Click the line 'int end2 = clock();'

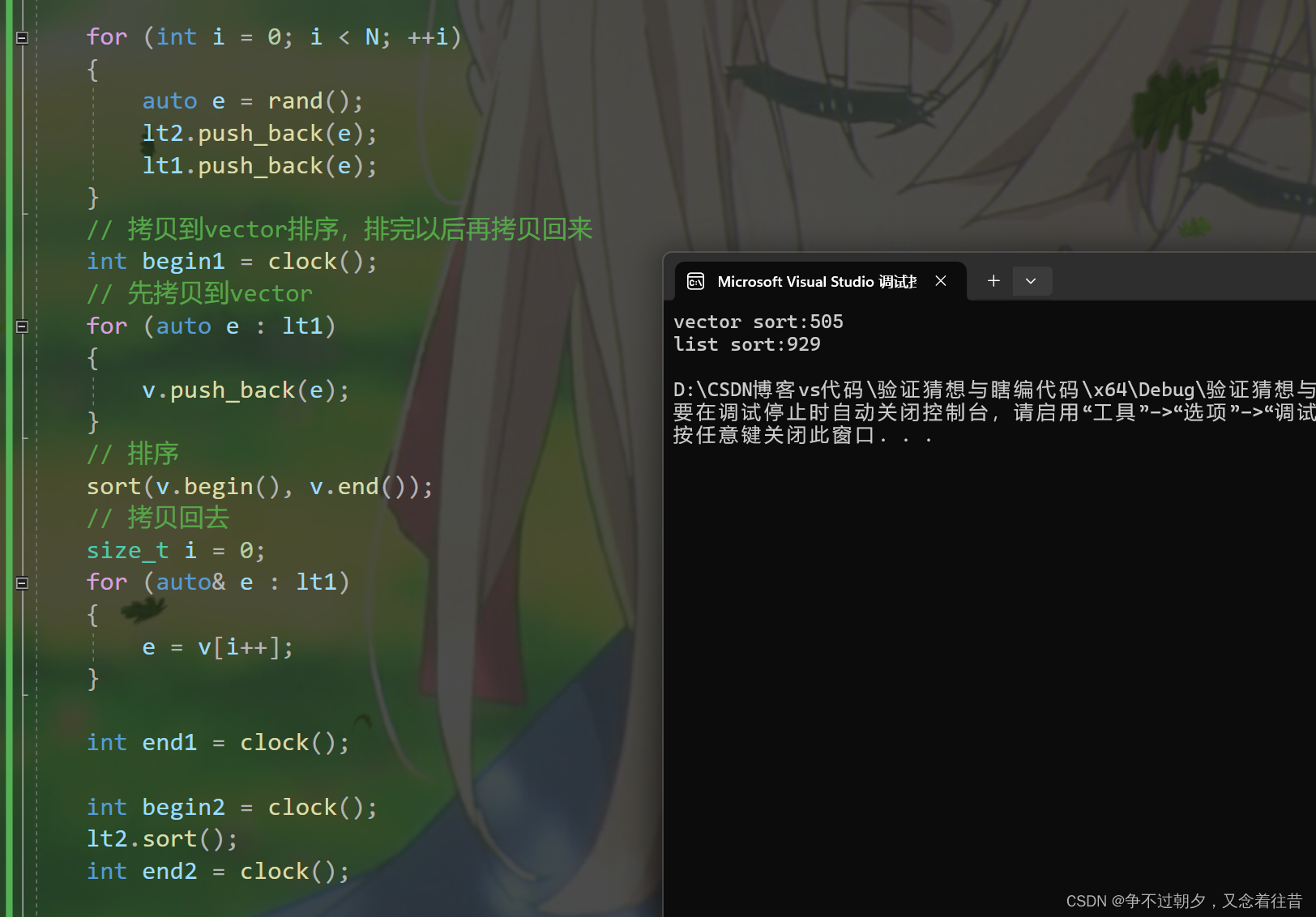(218, 872)
